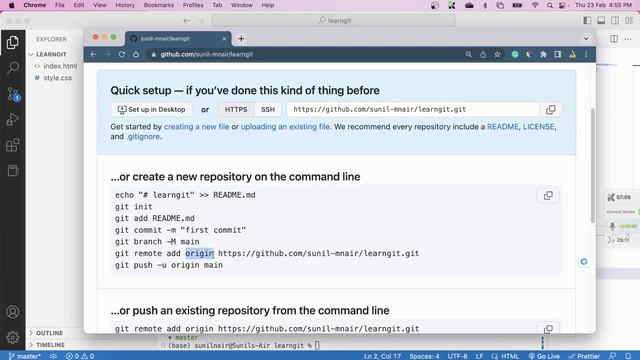Open Manage gear icon in VS Code
640x360 pixels.
click(x=13, y=338)
